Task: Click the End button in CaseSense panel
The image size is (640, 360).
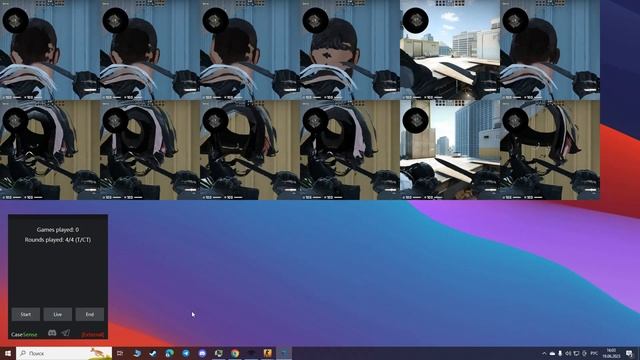Action: pyautogui.click(x=90, y=314)
